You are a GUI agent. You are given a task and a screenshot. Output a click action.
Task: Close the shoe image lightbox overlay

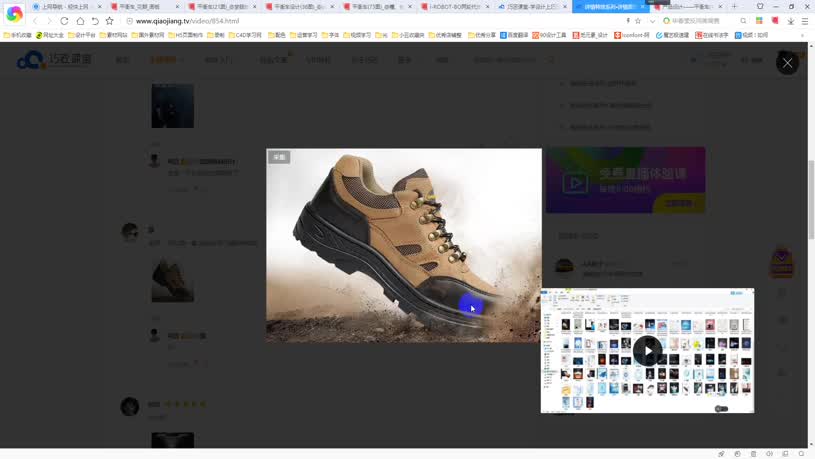click(787, 63)
